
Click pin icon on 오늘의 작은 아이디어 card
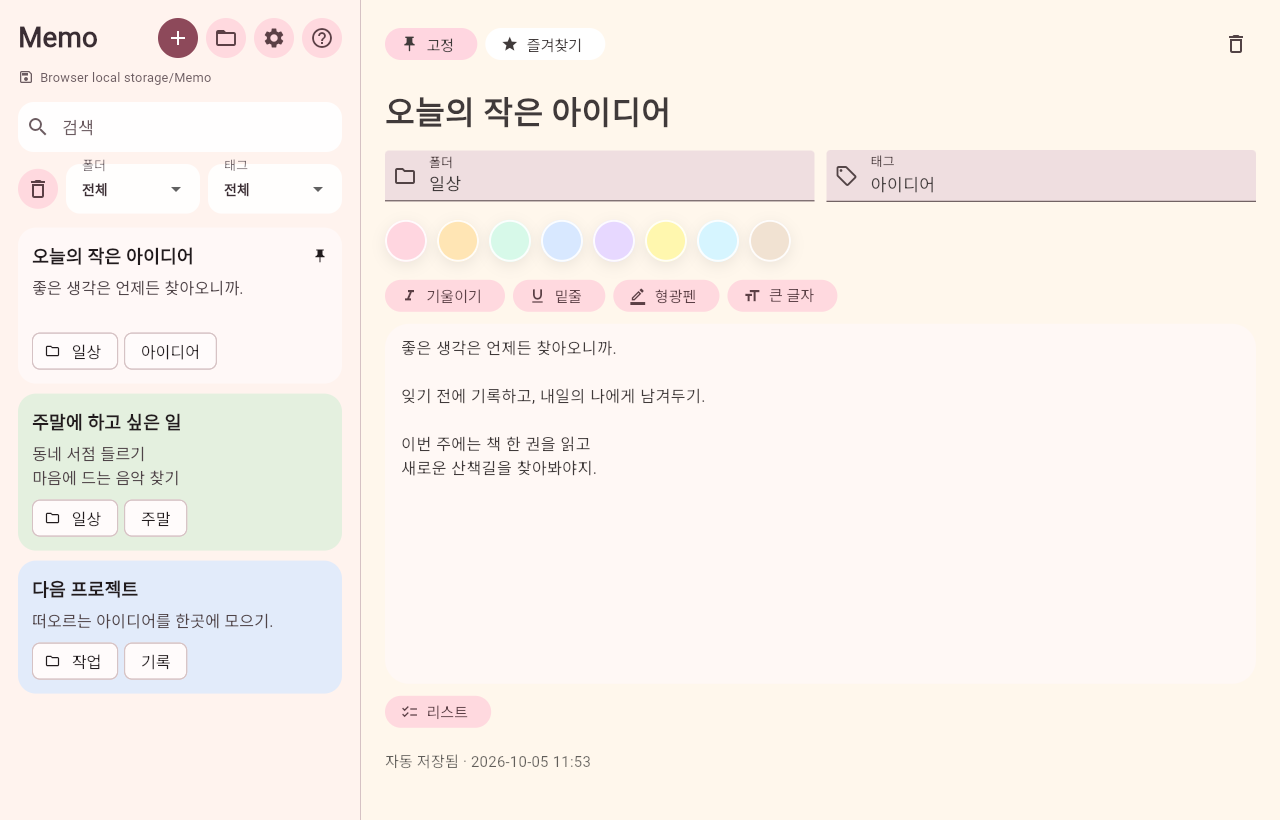pos(320,256)
